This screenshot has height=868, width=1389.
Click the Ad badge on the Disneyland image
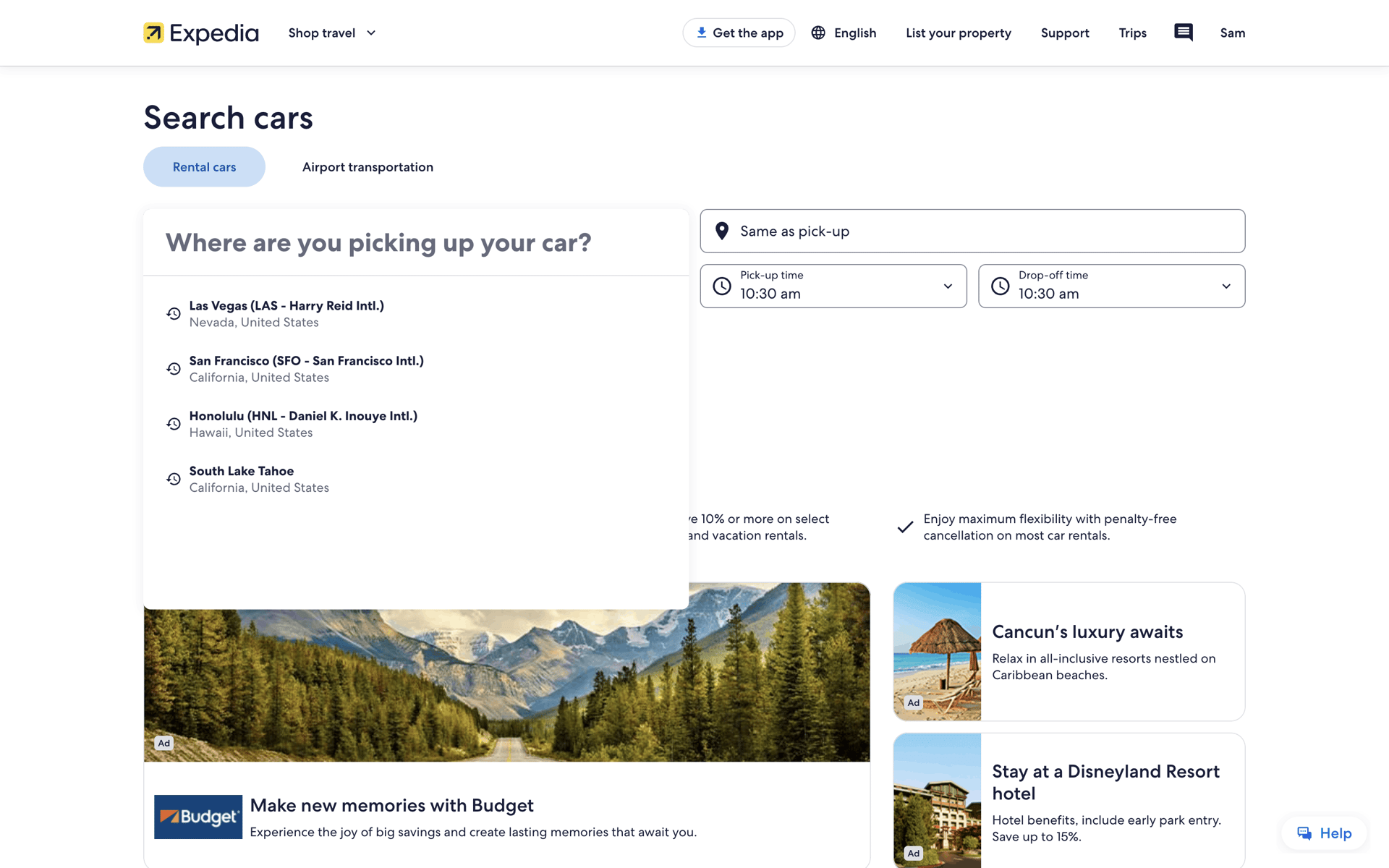(x=914, y=854)
